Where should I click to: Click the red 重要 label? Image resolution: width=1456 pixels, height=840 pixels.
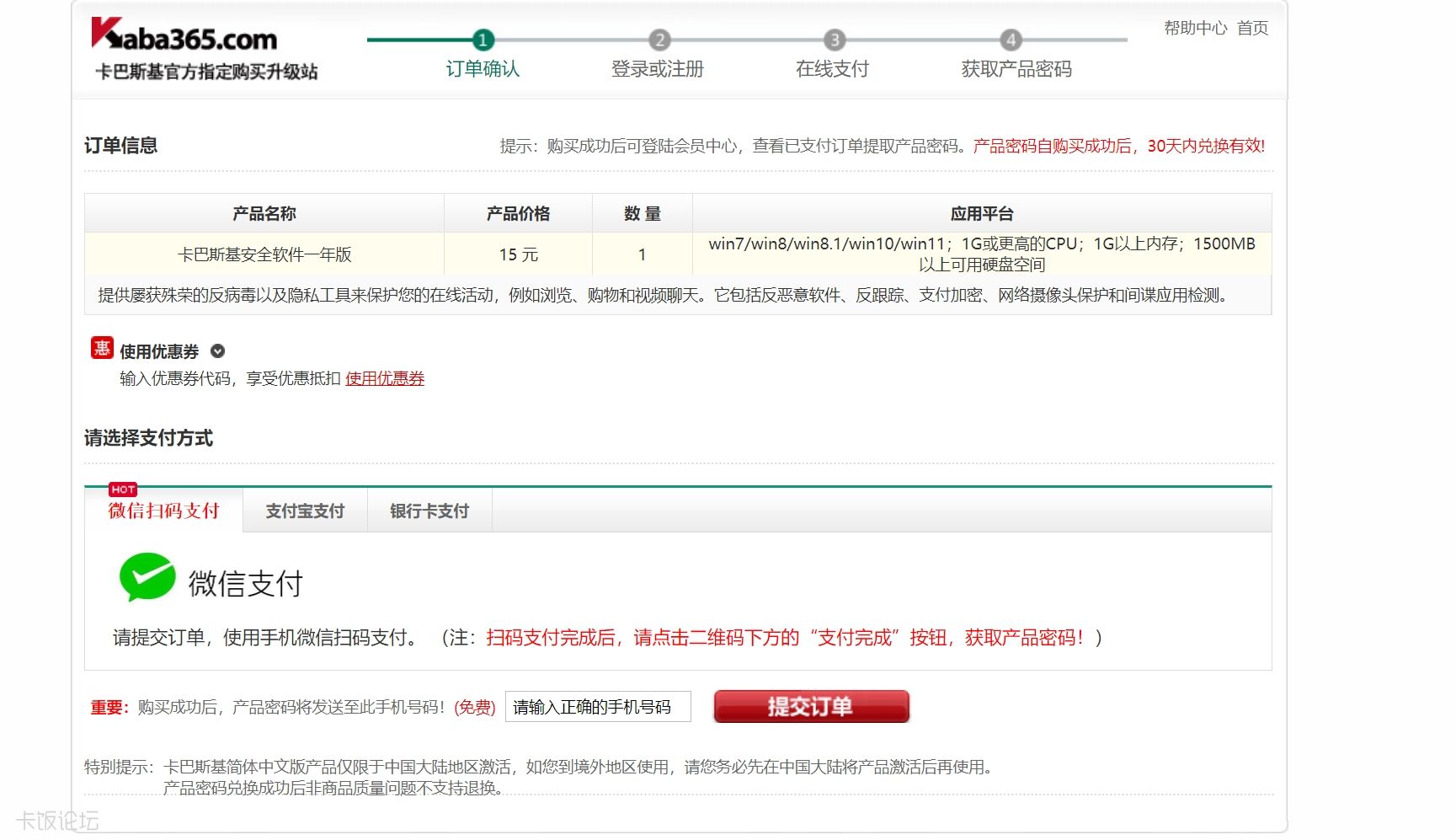click(x=109, y=707)
